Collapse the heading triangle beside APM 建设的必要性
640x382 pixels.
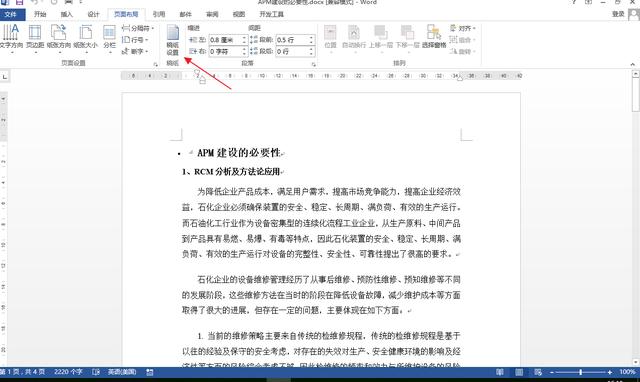190,153
